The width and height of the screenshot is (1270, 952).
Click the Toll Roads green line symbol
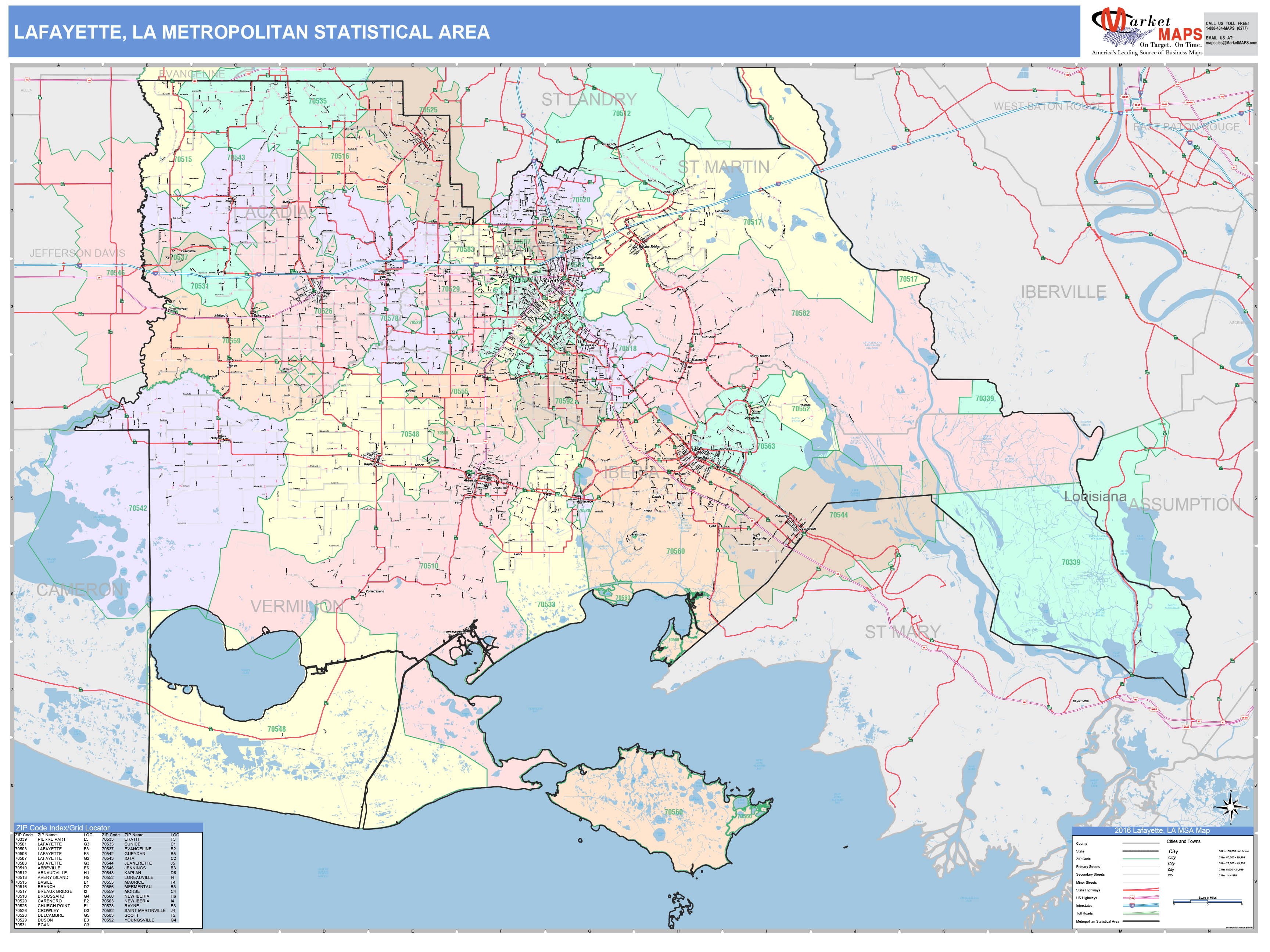click(x=1141, y=914)
